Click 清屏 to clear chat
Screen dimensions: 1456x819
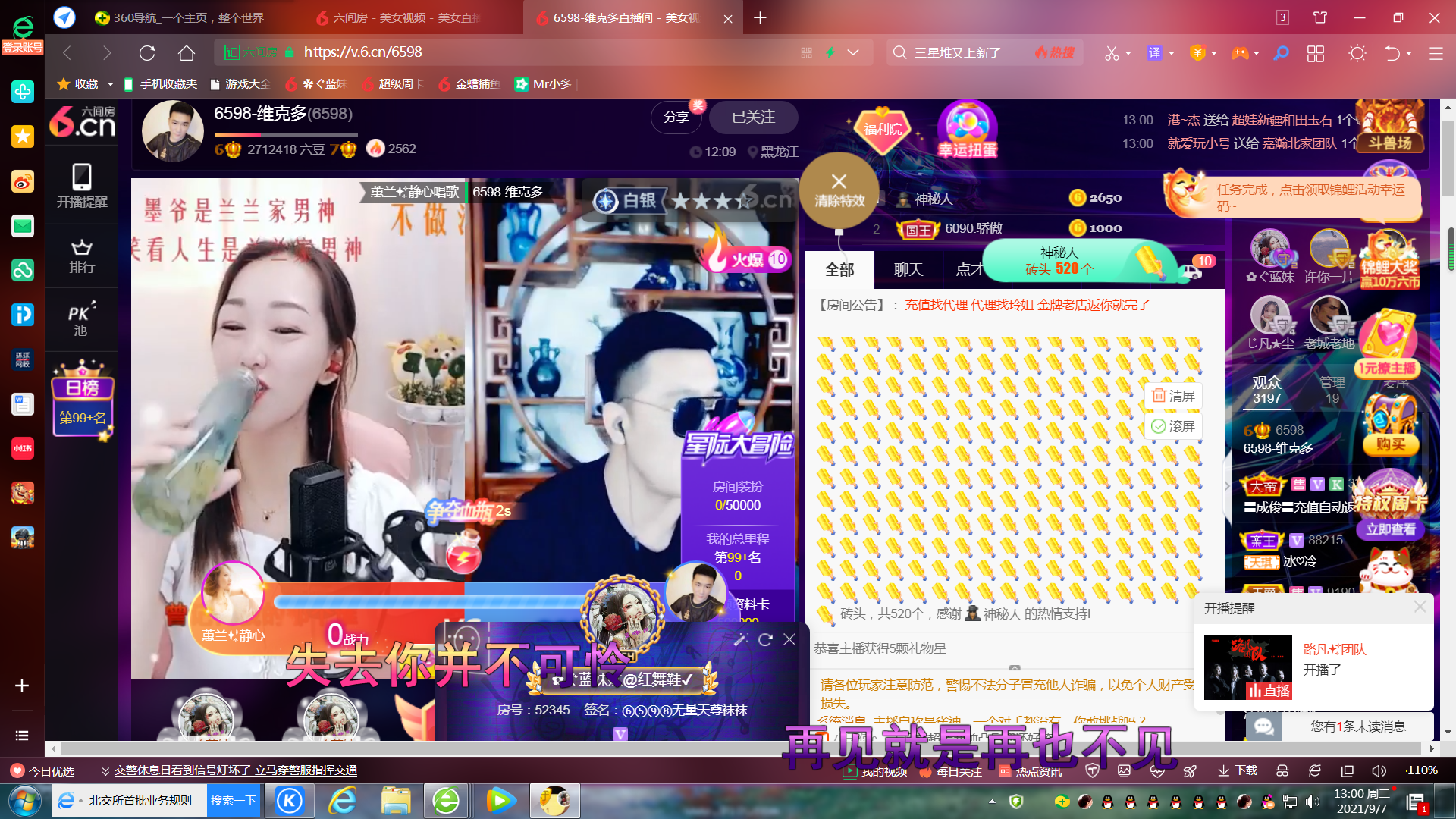tap(1173, 396)
